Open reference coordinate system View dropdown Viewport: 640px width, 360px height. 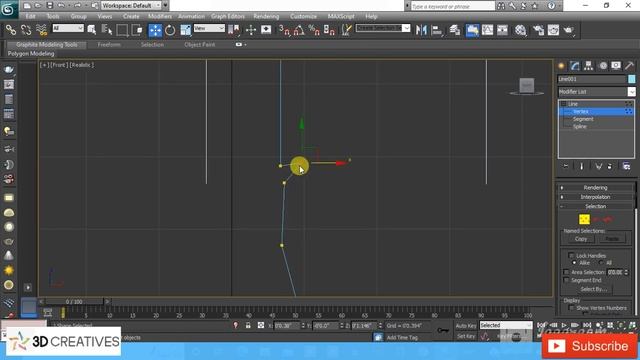click(209, 28)
